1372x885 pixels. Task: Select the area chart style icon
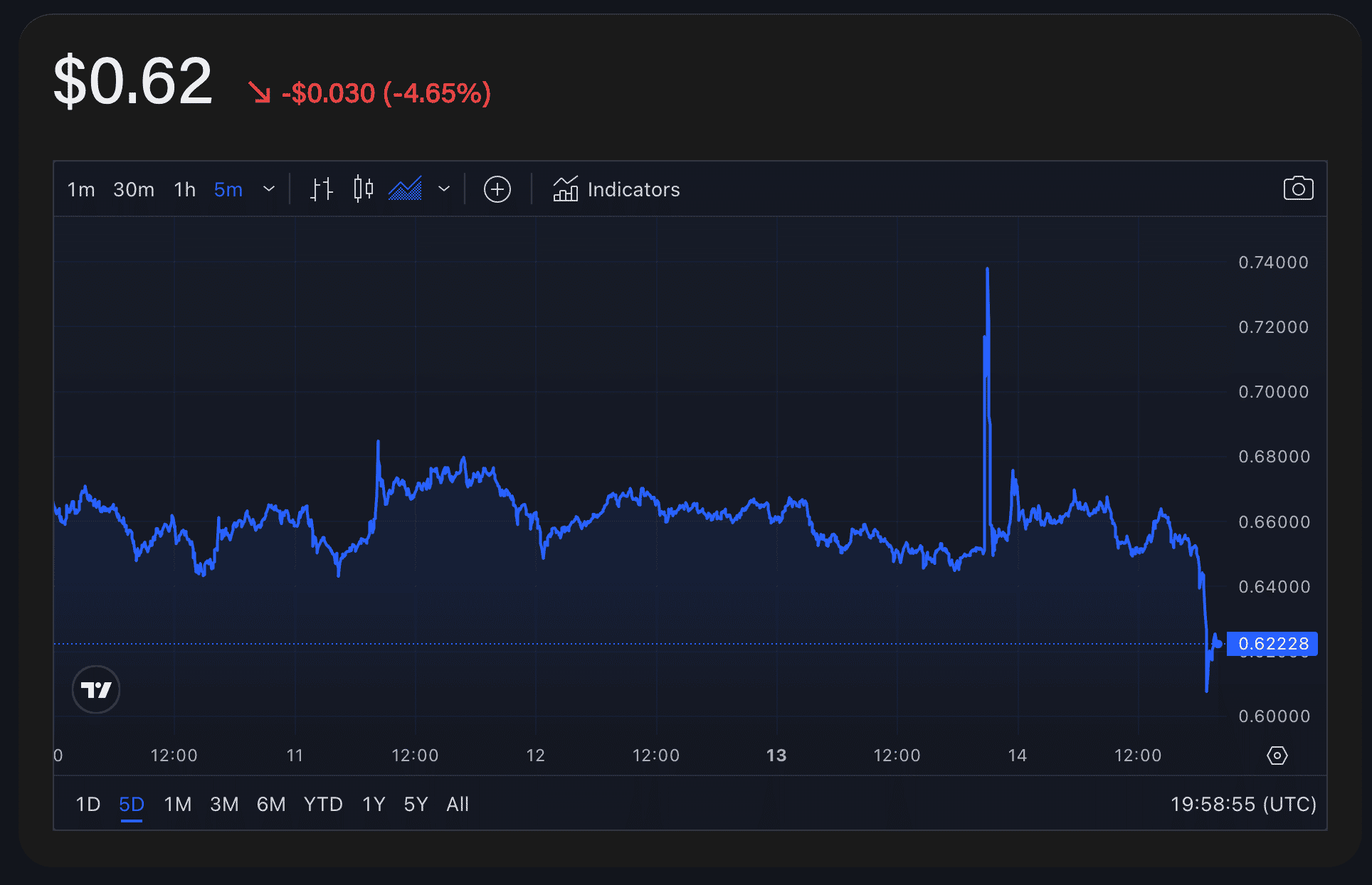tap(405, 189)
